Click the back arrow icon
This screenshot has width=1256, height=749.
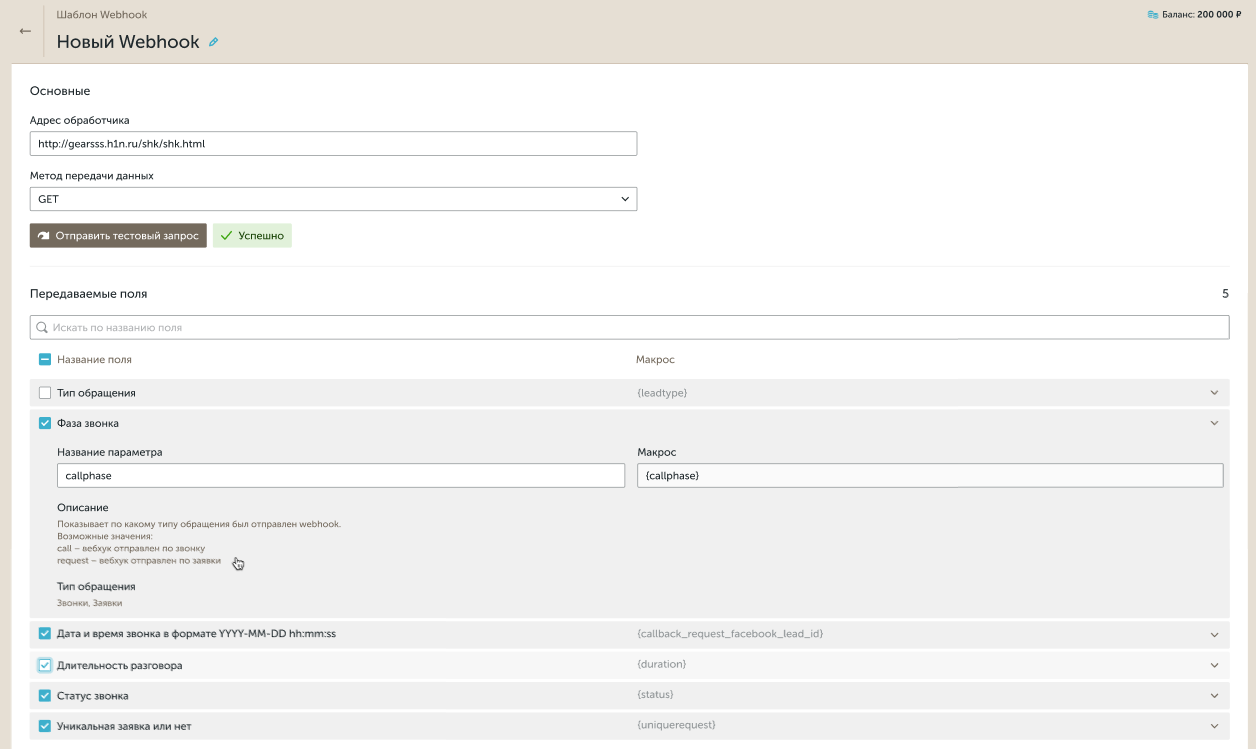coord(25,31)
